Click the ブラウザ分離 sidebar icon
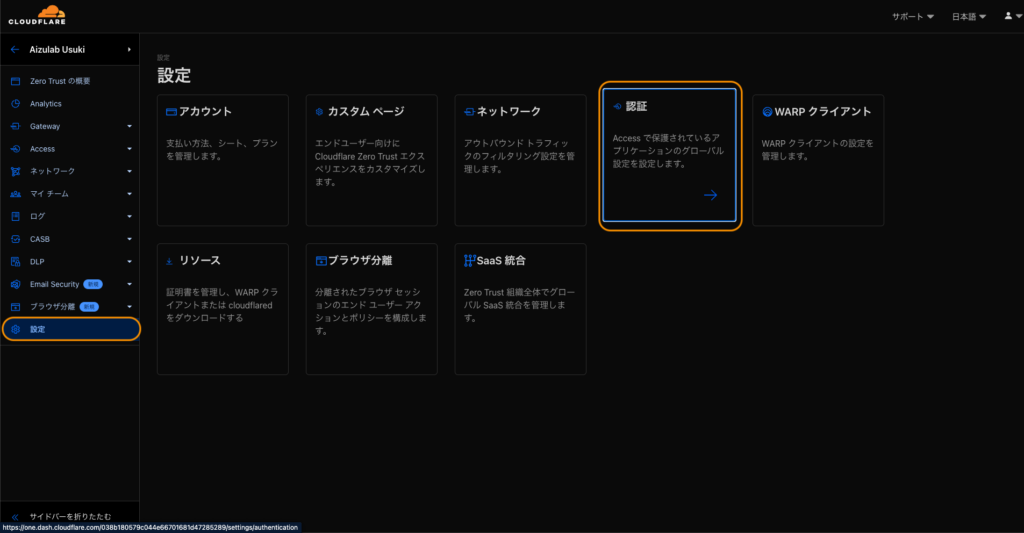Screen dimensions: 1024x533 16,307
